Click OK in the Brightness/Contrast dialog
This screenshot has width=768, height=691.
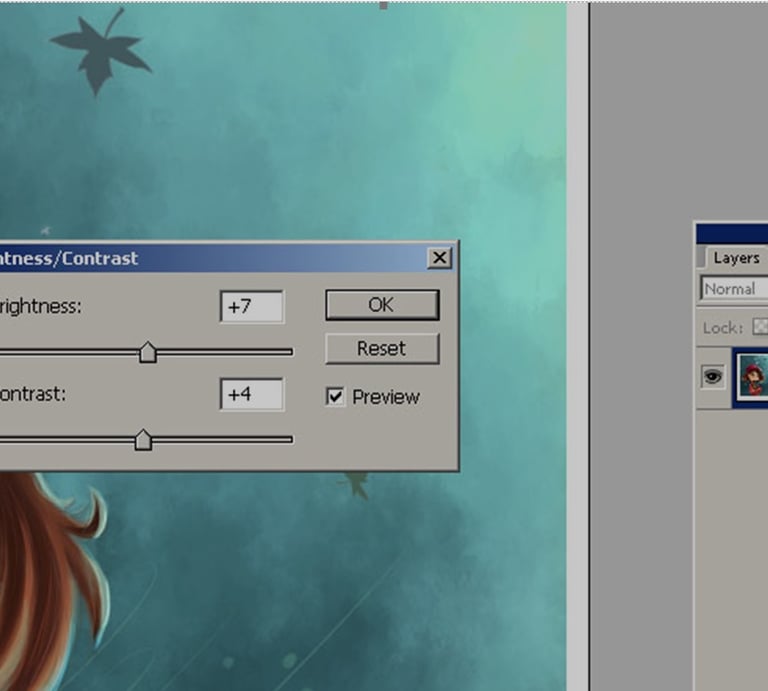click(382, 305)
